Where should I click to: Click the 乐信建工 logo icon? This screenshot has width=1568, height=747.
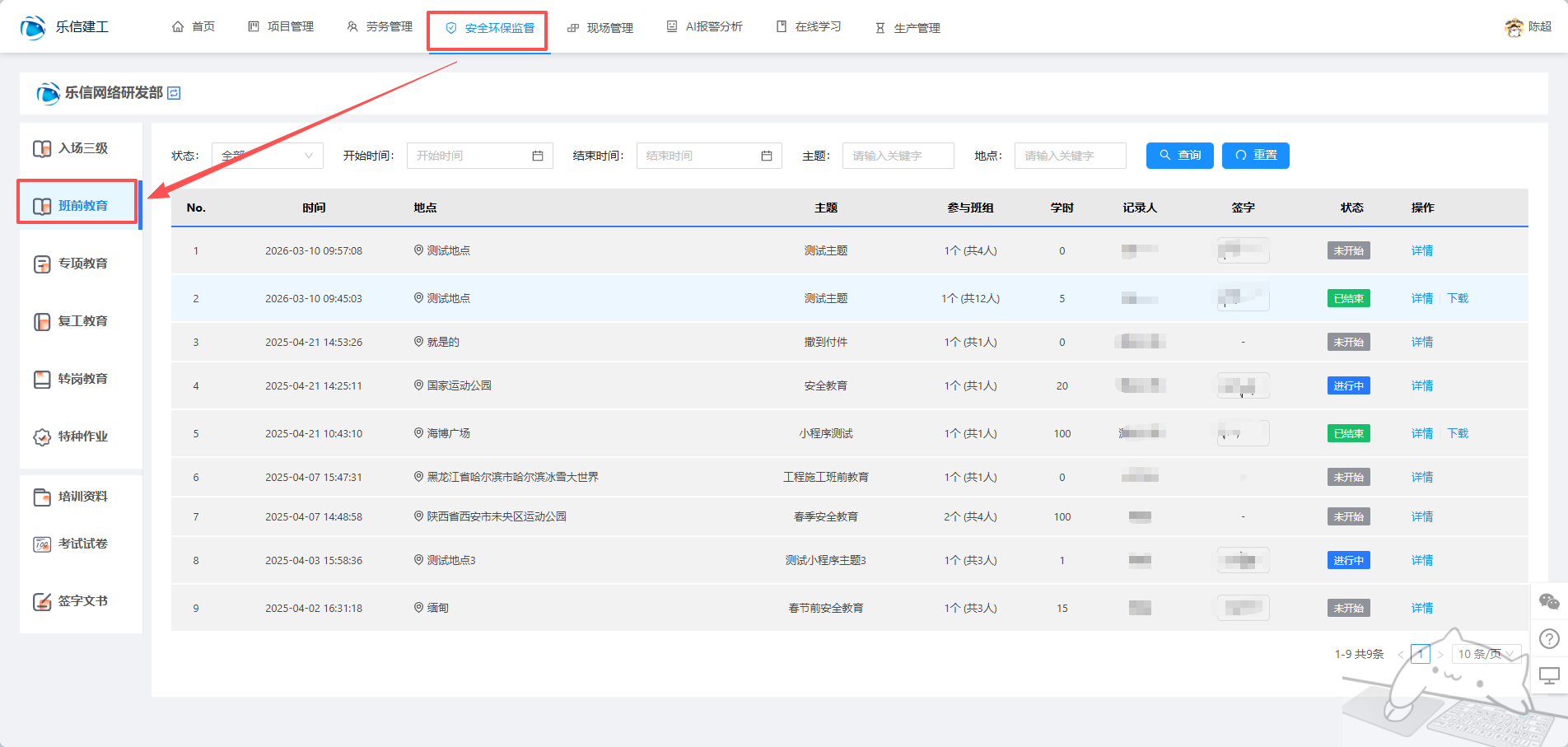coord(33,27)
